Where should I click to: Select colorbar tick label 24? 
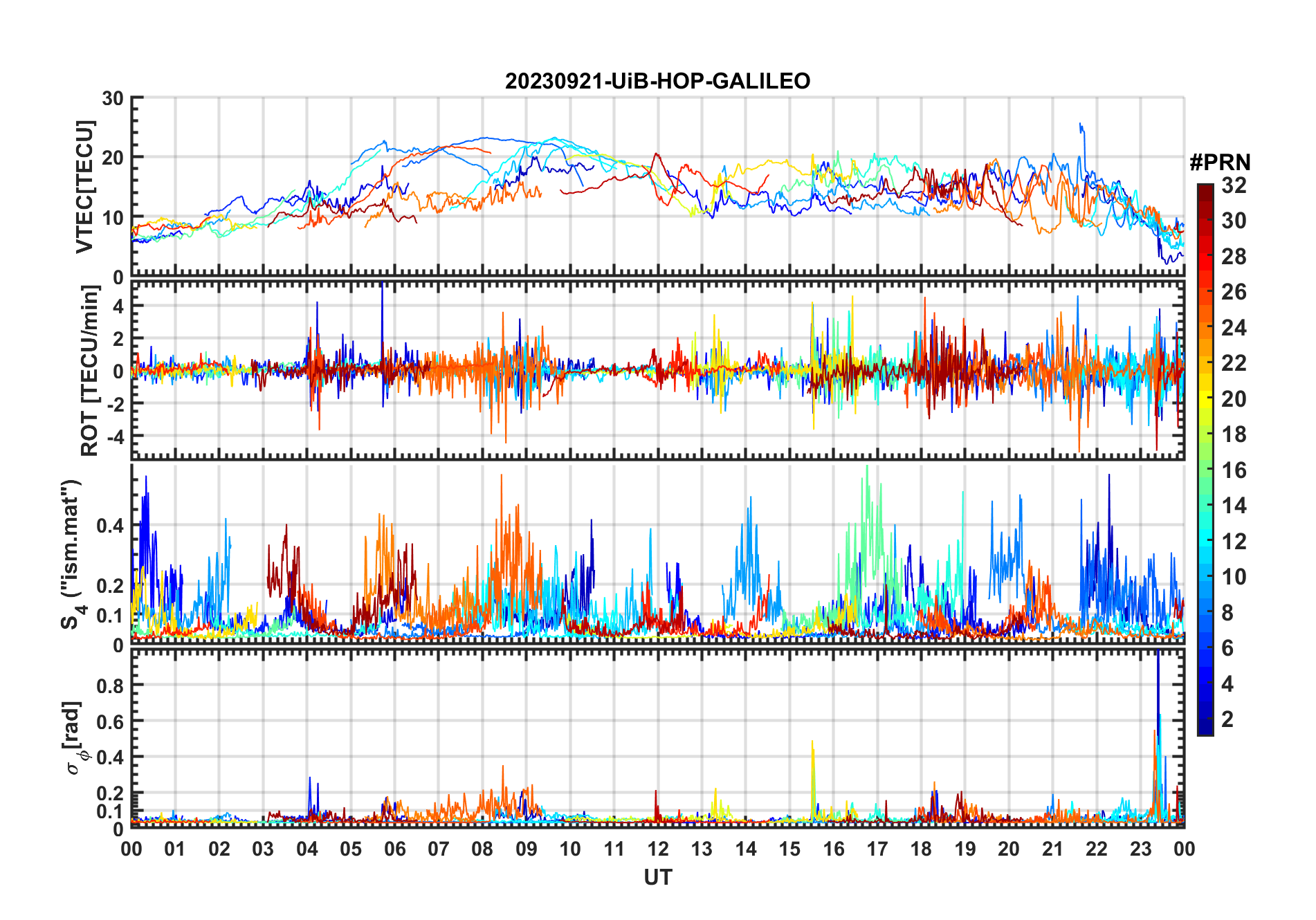click(1234, 328)
